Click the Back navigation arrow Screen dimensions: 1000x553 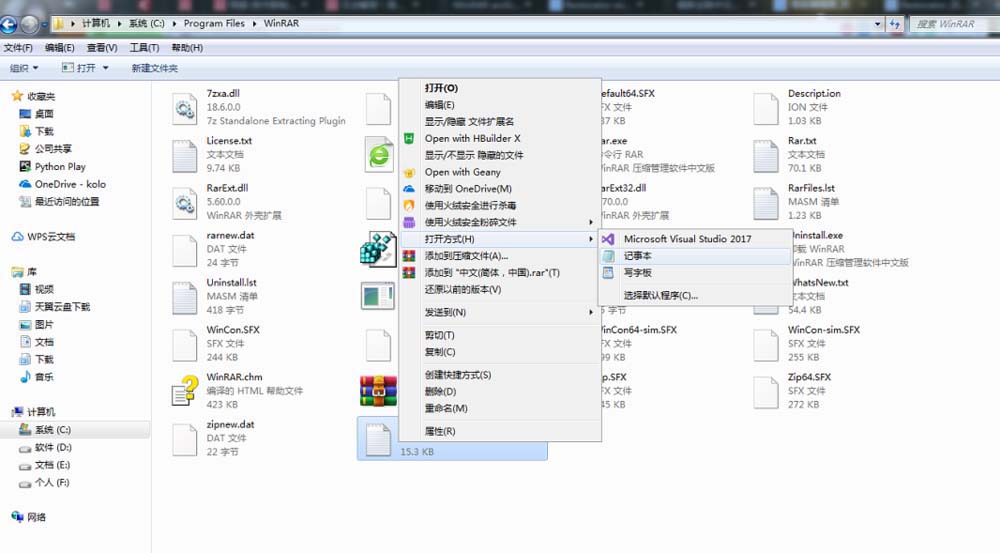[x=9, y=24]
